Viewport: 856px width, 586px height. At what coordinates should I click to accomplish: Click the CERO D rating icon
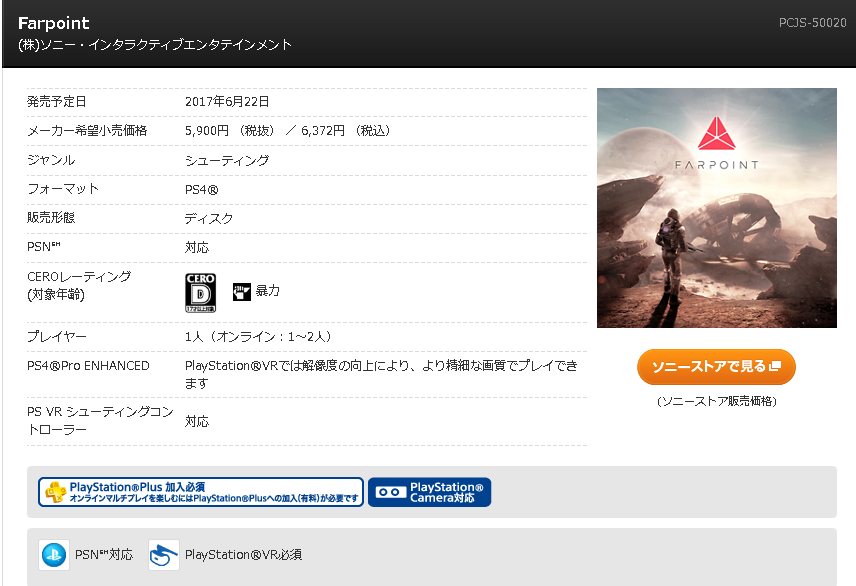click(200, 293)
